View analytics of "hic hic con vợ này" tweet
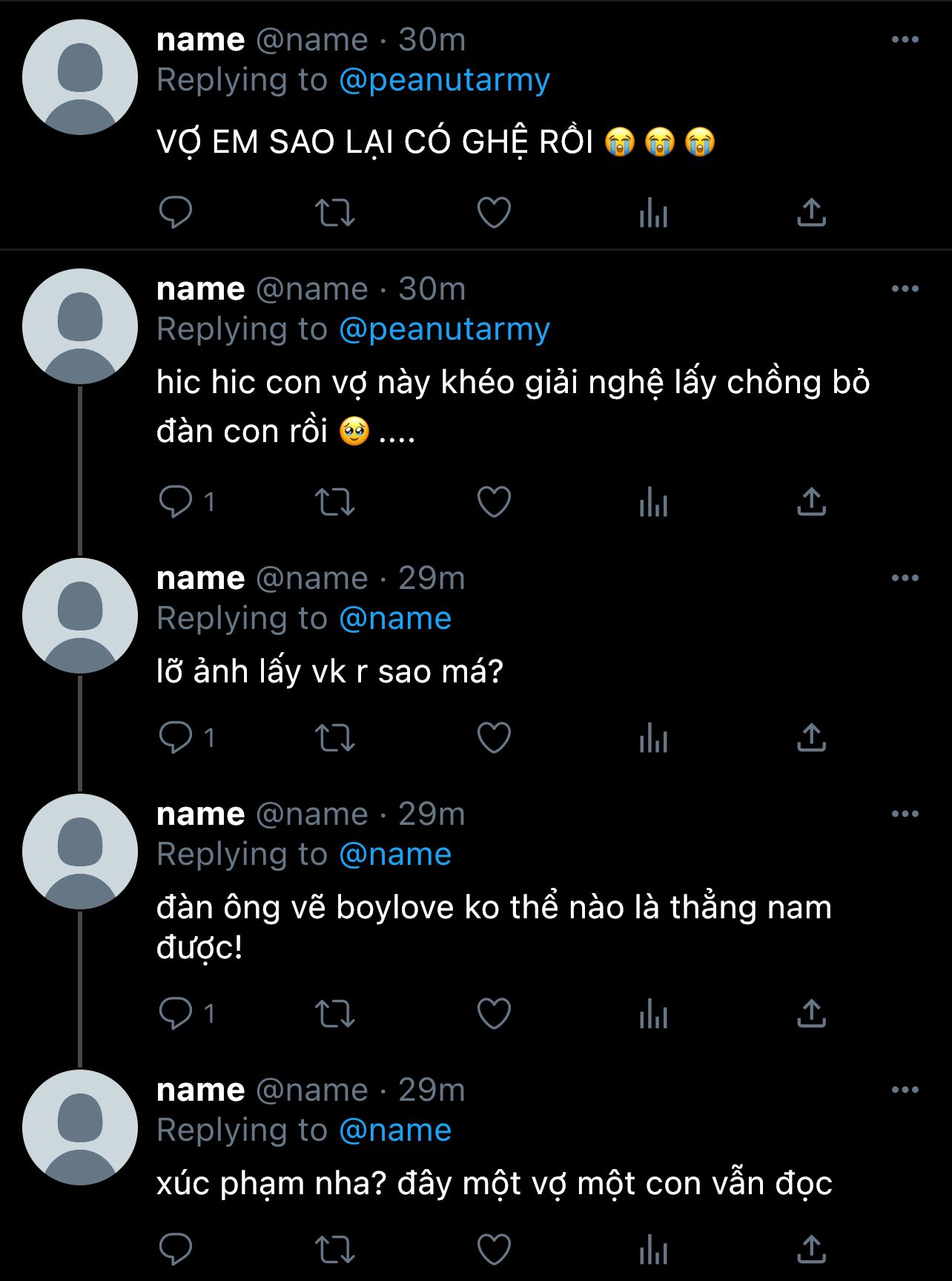952x1281 pixels. pyautogui.click(x=653, y=502)
